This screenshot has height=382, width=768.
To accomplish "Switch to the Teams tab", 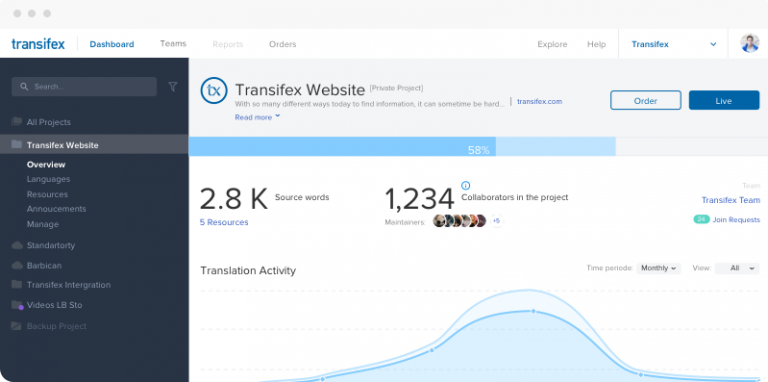I will coord(173,44).
